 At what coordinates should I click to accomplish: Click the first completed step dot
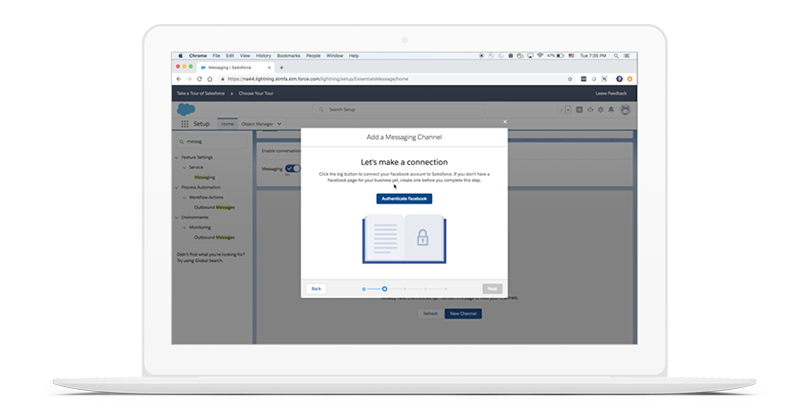(x=364, y=289)
